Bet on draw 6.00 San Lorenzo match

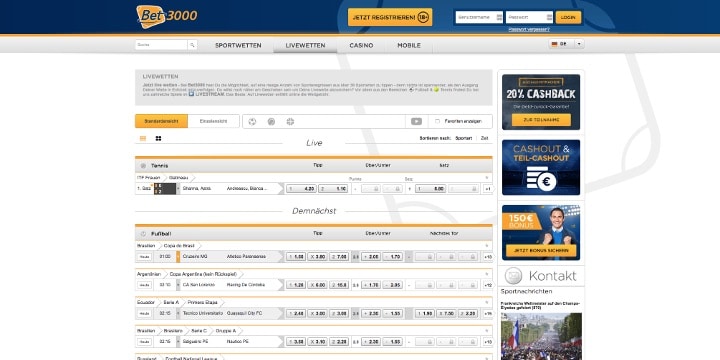point(318,285)
